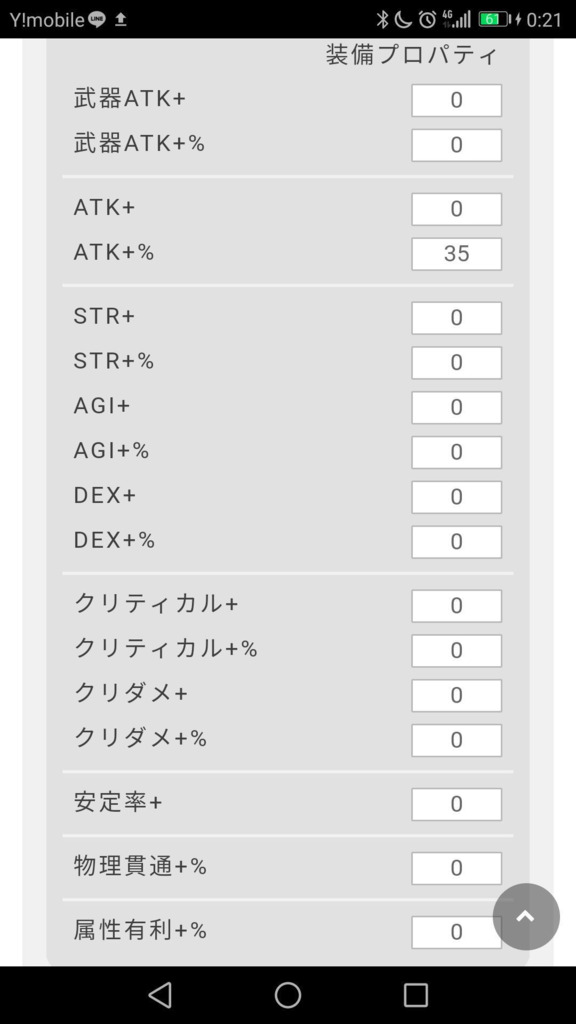Focus the ATK+% field showing 35
Image resolution: width=576 pixels, height=1024 pixels.
pos(456,253)
